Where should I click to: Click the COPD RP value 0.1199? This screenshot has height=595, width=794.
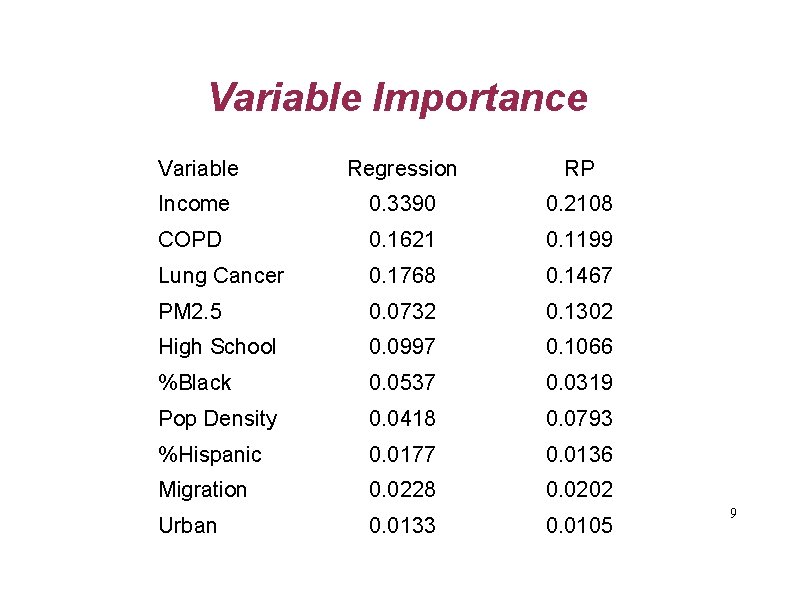click(x=579, y=240)
